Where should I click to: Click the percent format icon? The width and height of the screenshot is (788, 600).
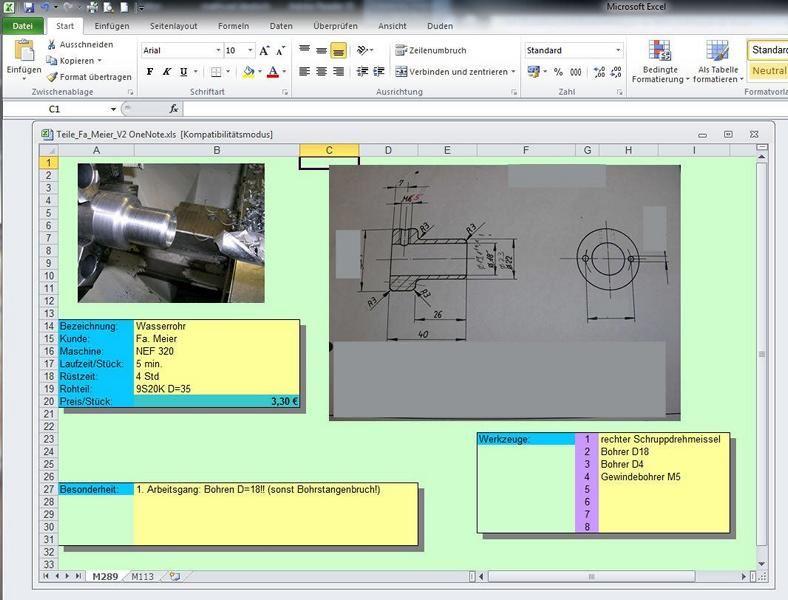tap(558, 72)
